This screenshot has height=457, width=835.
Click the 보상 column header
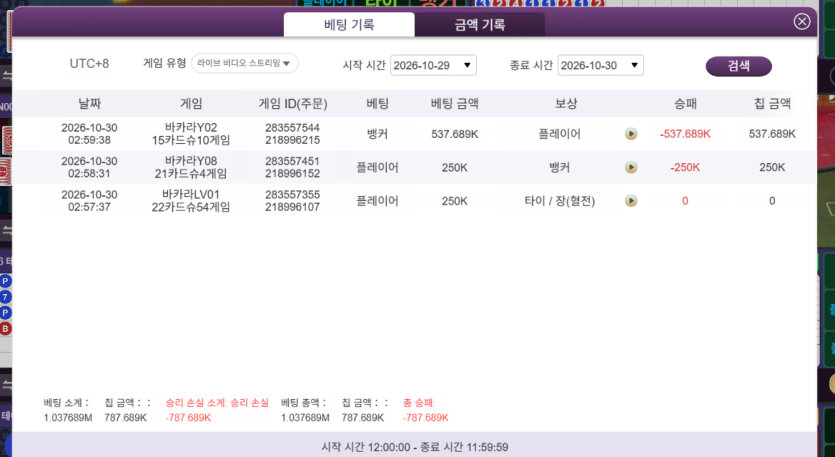click(566, 103)
